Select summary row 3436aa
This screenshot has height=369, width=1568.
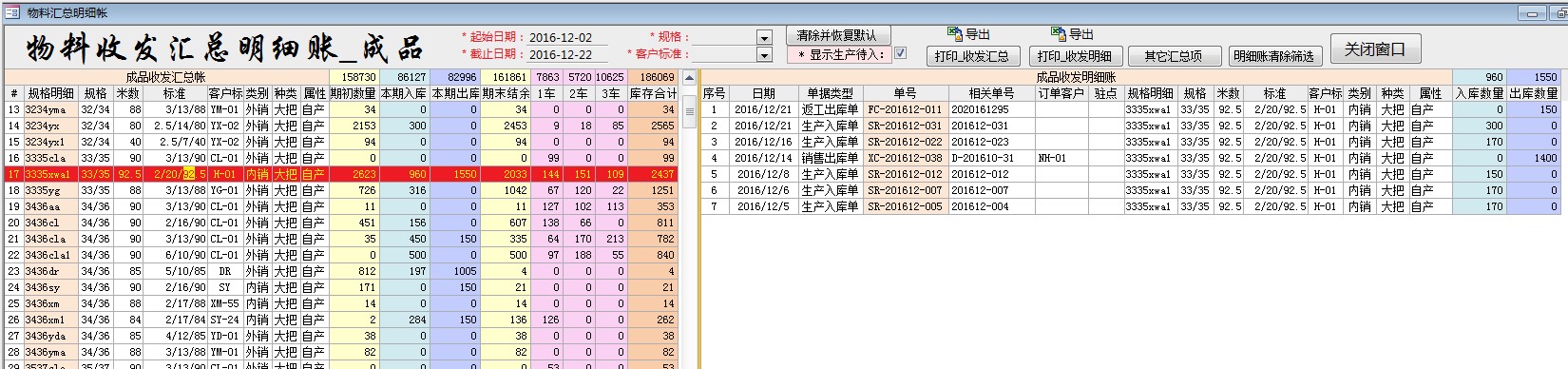click(341, 206)
